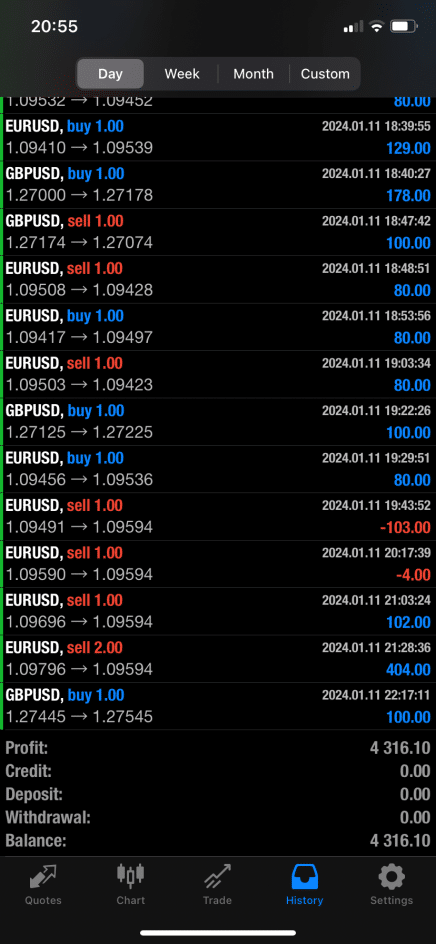This screenshot has height=944, width=436.
Task: Select the EURUSD trade with -4.00 loss
Action: click(x=218, y=564)
